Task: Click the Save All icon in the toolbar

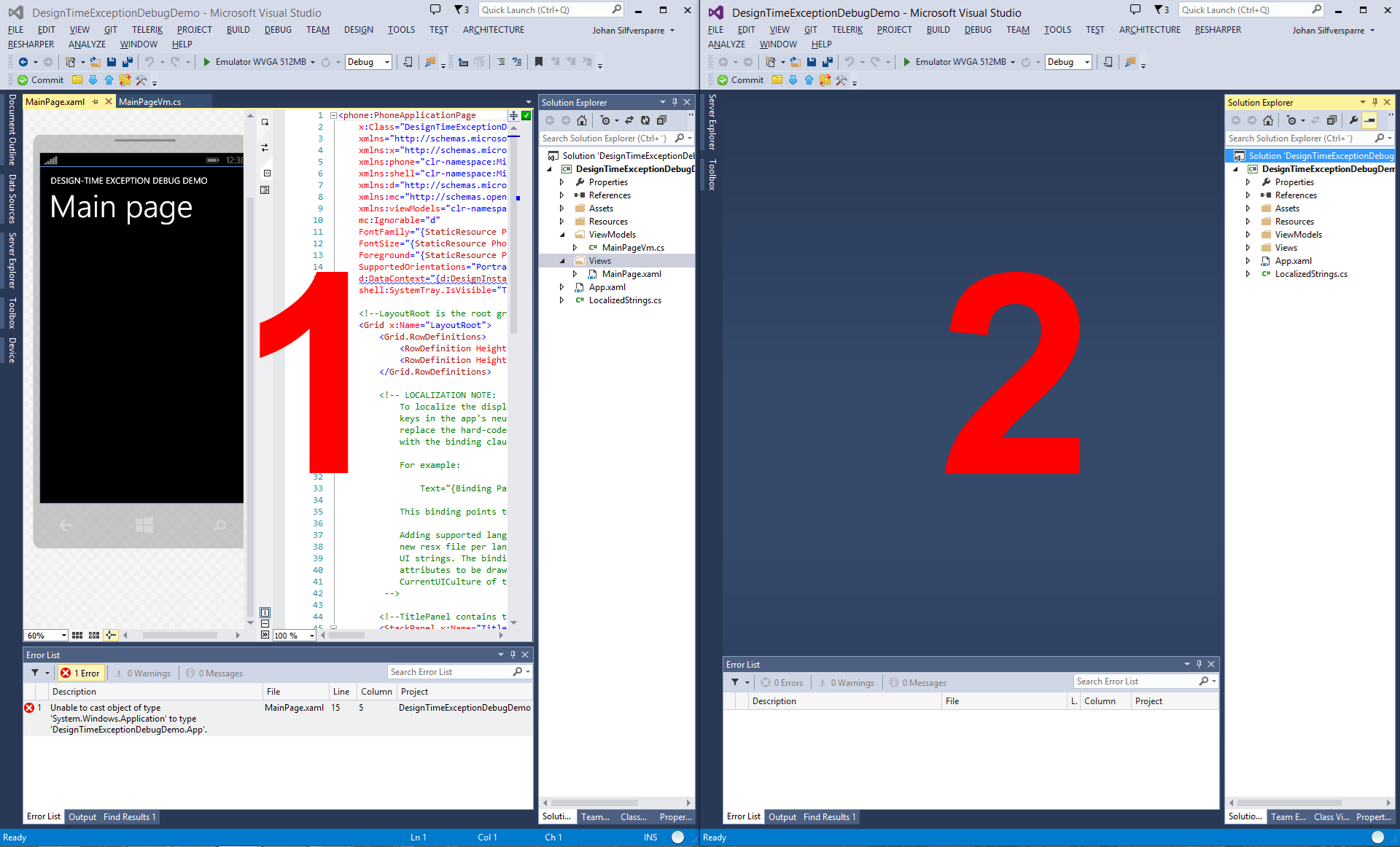Action: pyautogui.click(x=127, y=62)
